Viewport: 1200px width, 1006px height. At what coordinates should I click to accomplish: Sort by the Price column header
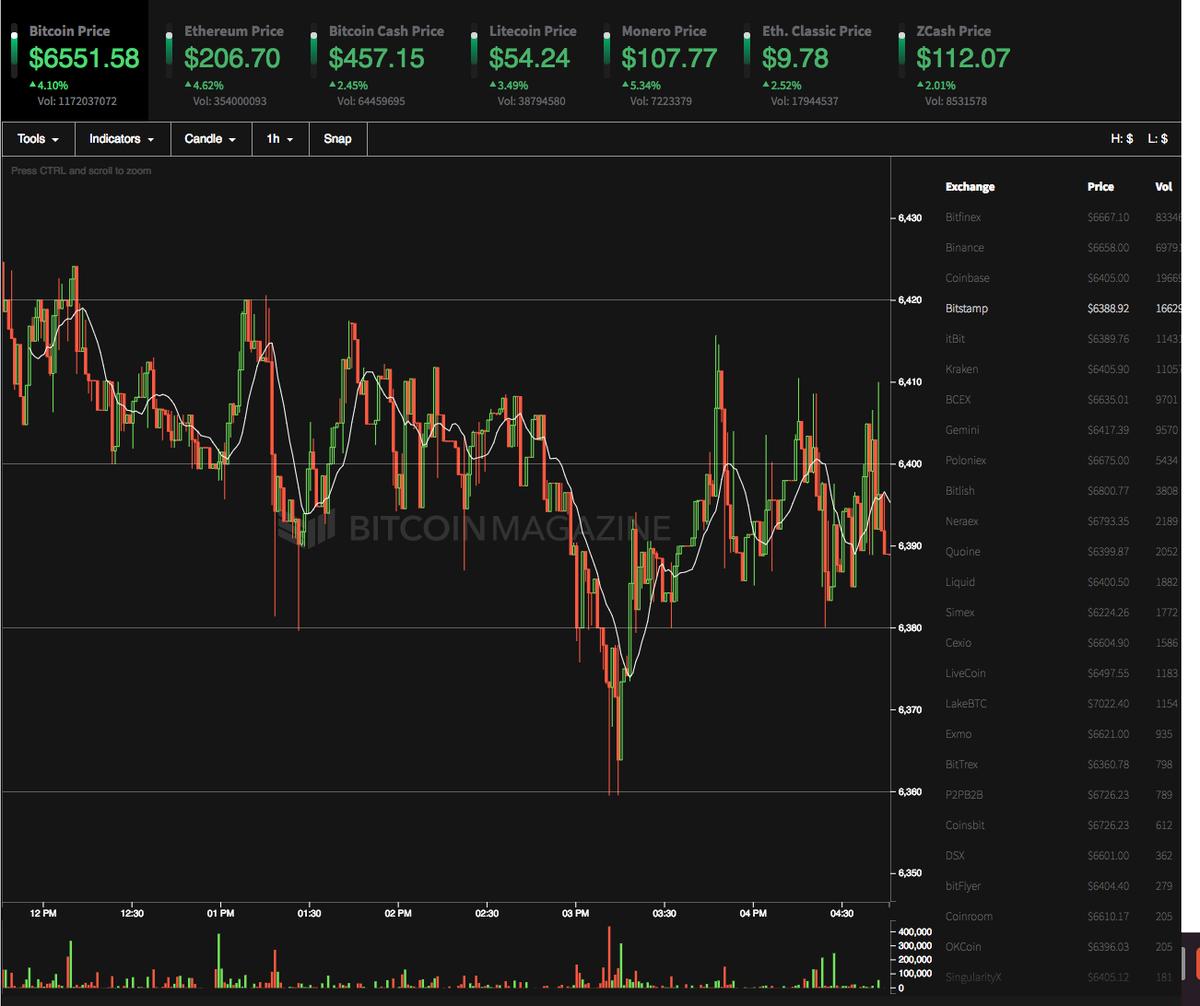pos(1100,187)
